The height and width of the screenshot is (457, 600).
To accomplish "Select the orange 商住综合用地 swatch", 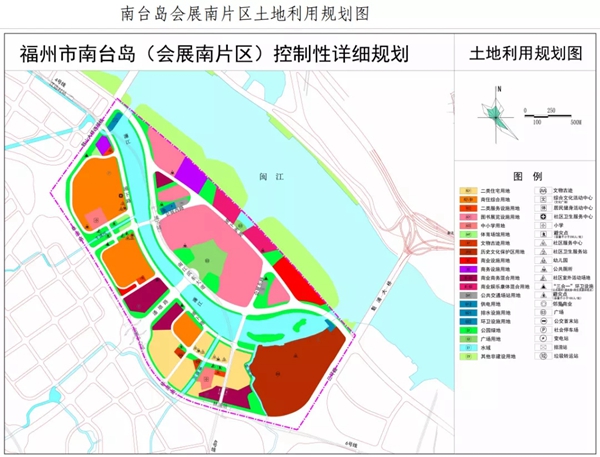I will 468,199.
